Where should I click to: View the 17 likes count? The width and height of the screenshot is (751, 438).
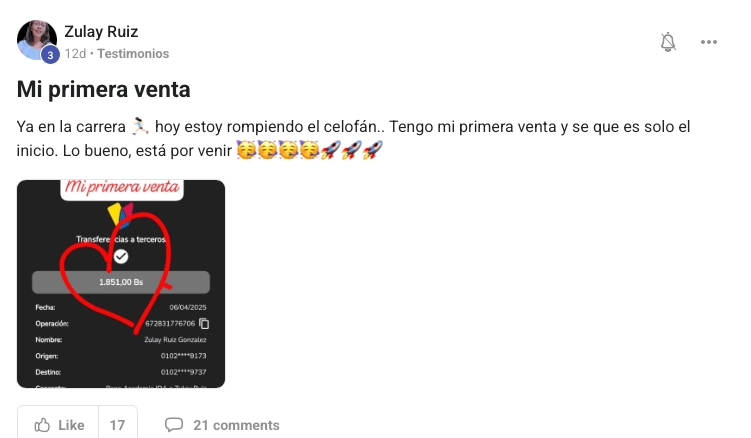pos(117,425)
